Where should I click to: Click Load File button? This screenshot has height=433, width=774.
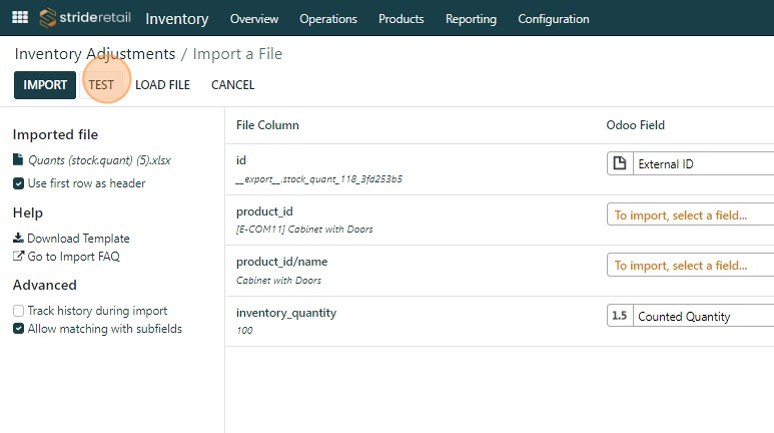pos(162,85)
